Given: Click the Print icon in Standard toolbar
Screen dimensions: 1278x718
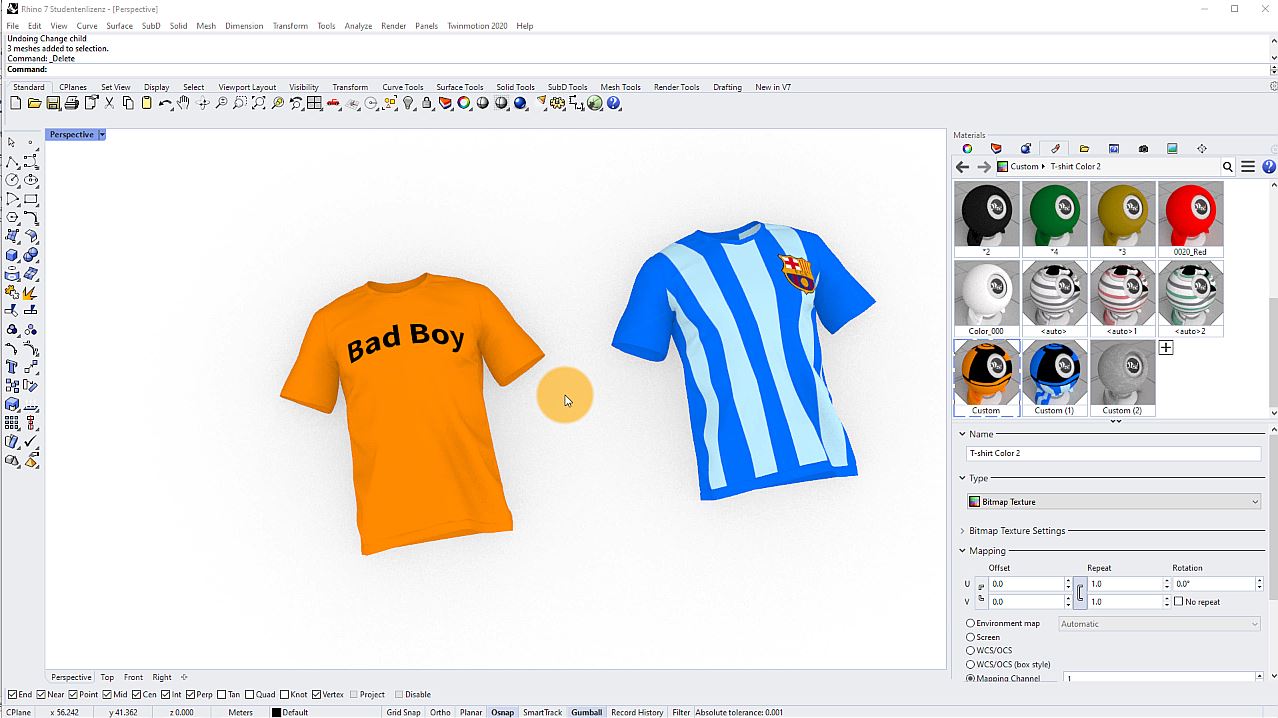Looking at the screenshot, I should pos(72,103).
